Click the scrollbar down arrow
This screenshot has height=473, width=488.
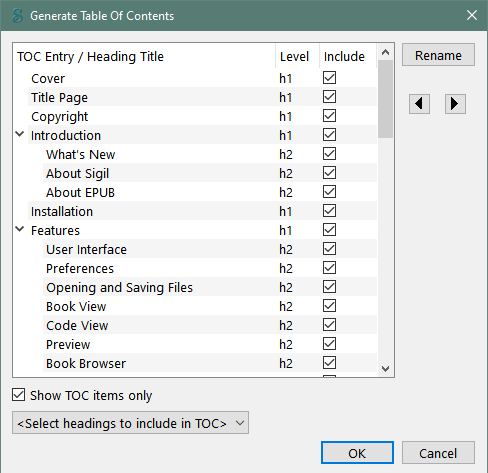pos(386,369)
